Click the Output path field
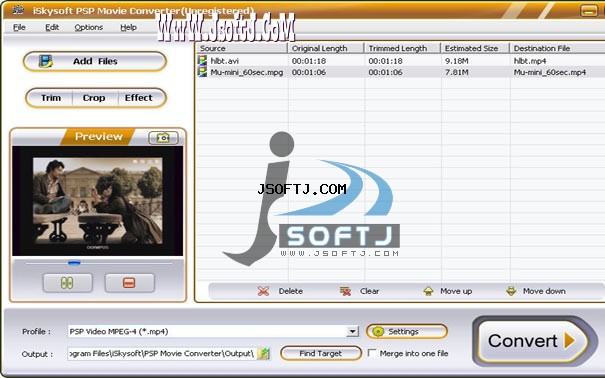Screen dimensions: 605x378 [162, 353]
